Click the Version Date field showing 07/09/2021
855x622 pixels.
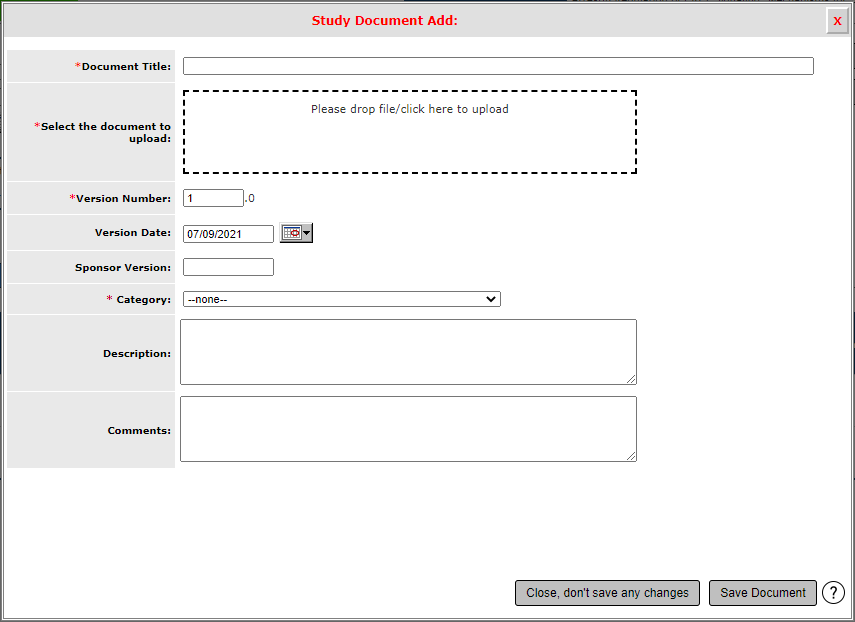pos(228,234)
